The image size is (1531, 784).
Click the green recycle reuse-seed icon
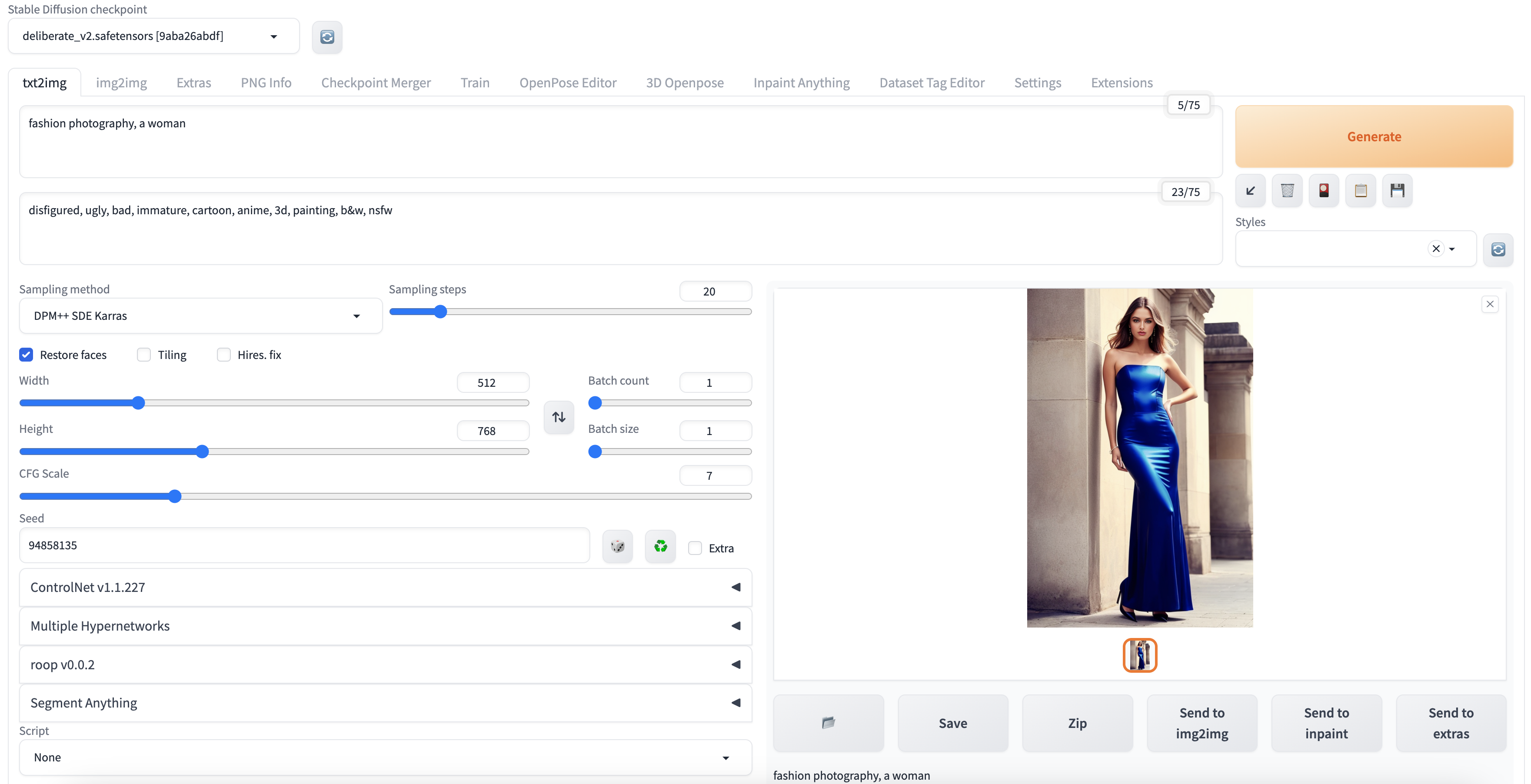pyautogui.click(x=660, y=546)
